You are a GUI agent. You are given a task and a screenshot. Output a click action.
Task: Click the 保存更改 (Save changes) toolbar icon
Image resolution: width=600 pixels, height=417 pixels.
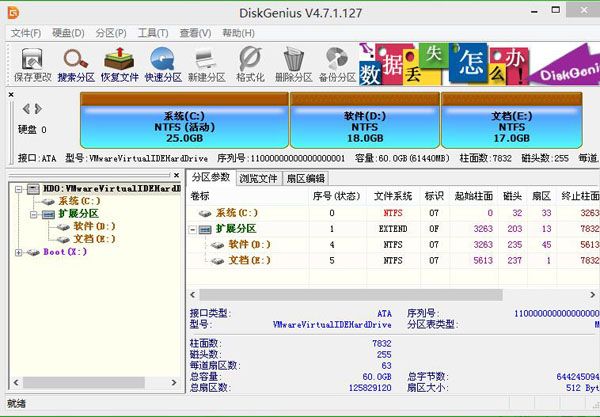(x=32, y=64)
